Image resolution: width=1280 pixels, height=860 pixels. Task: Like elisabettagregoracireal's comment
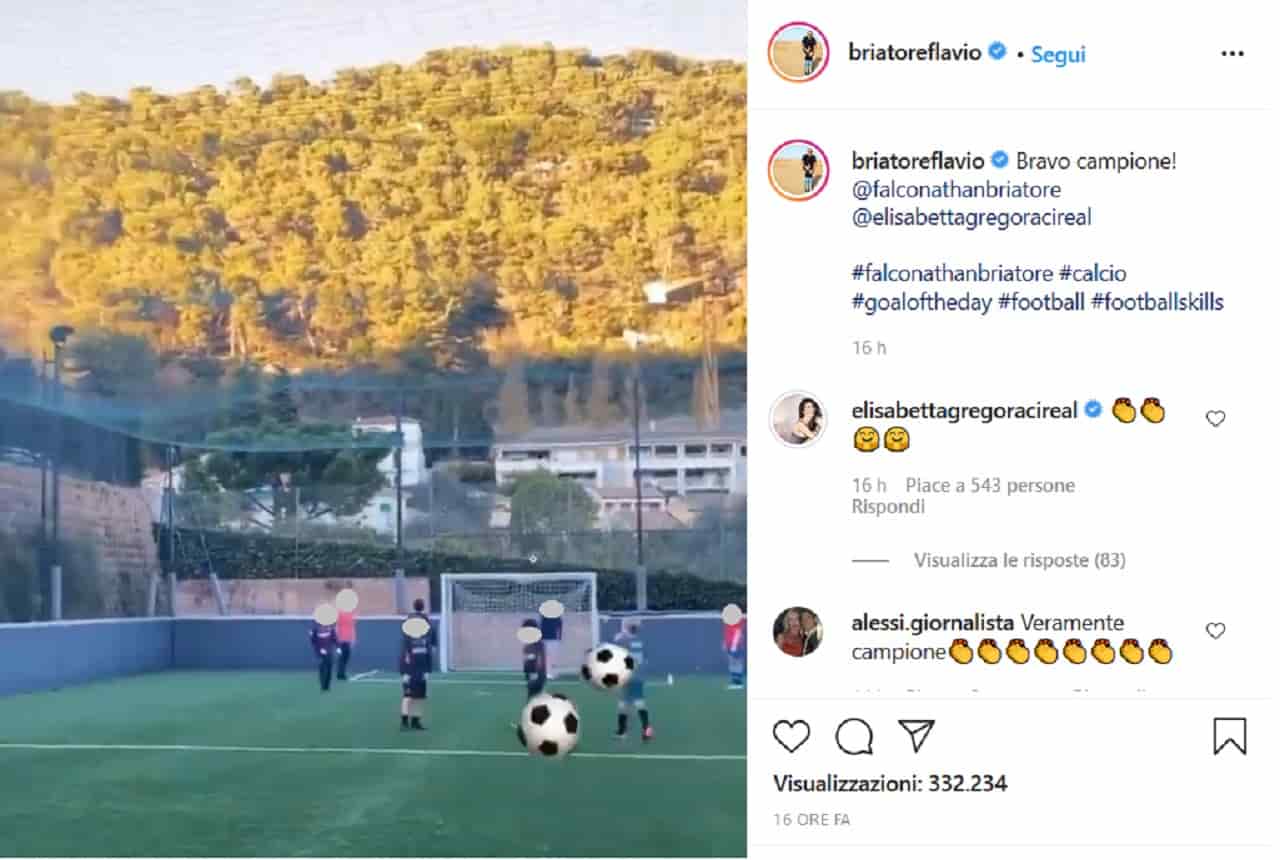coord(1216,418)
